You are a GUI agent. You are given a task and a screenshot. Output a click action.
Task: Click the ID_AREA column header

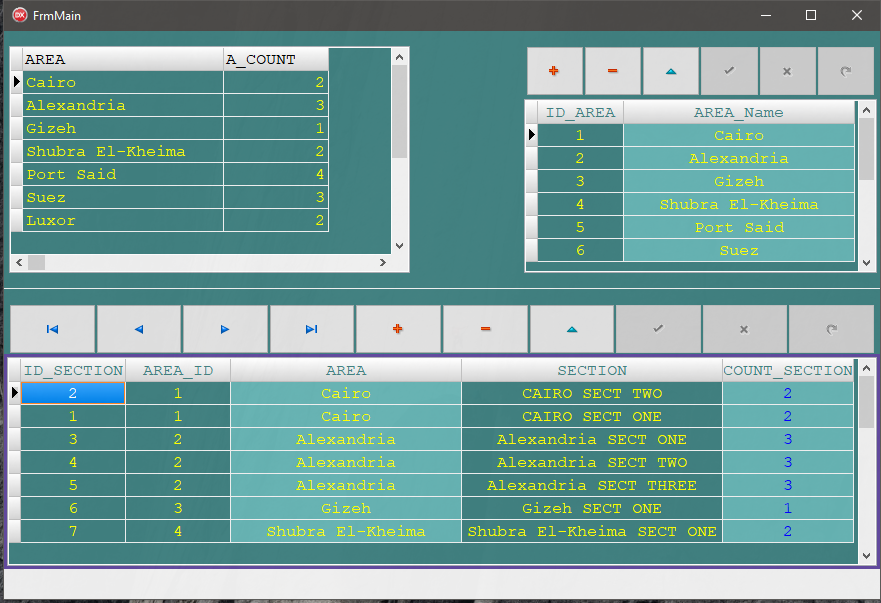pos(580,112)
